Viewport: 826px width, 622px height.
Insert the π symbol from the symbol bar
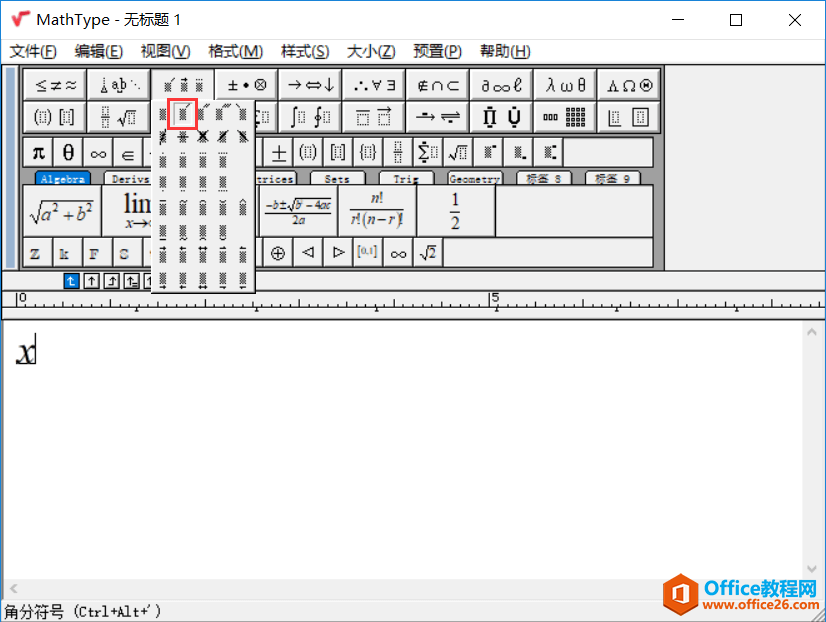click(x=36, y=152)
